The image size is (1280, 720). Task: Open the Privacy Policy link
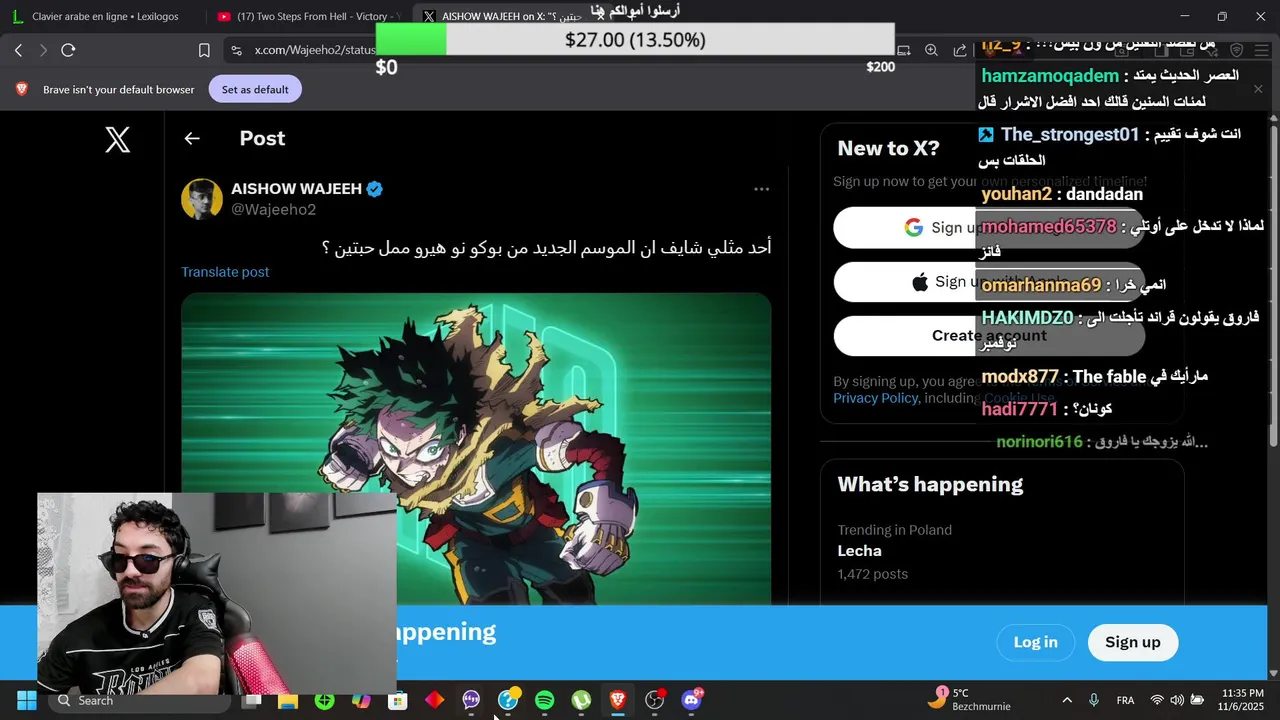click(x=875, y=398)
